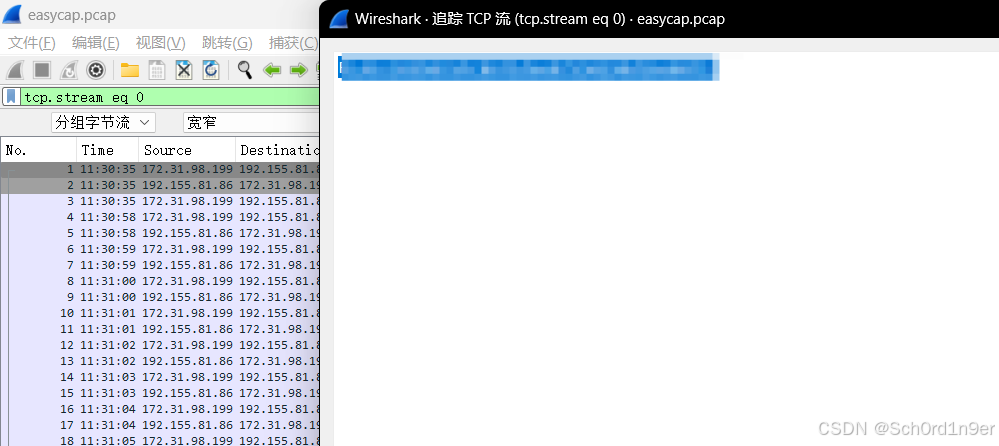Click the restart capture icon
This screenshot has height=446, width=999.
pos(69,70)
